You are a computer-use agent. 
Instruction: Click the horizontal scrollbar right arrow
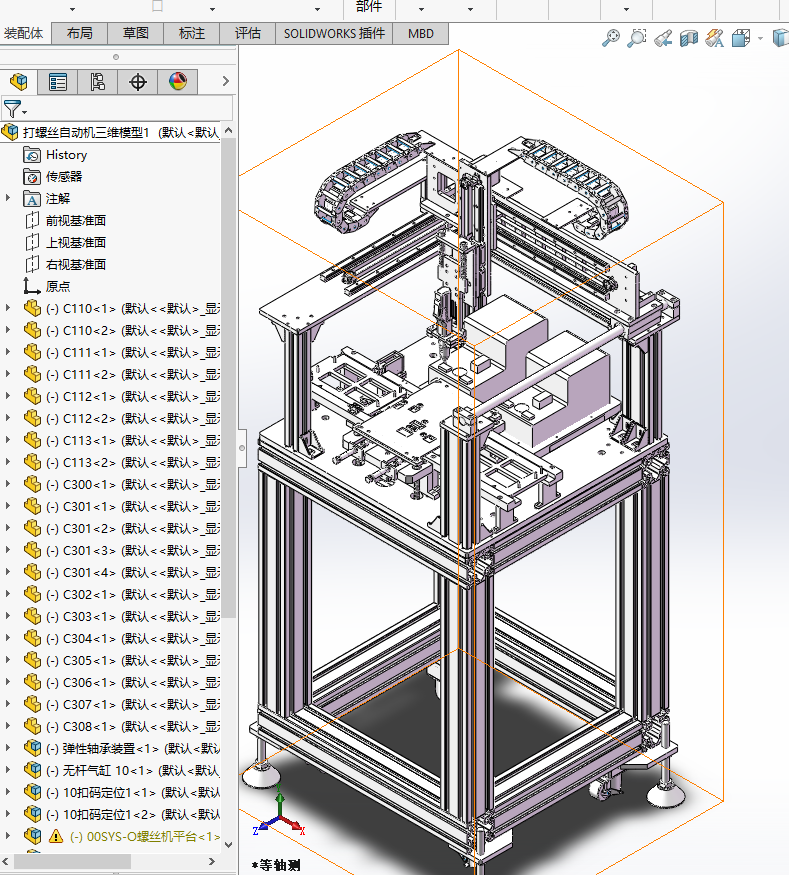pos(213,860)
